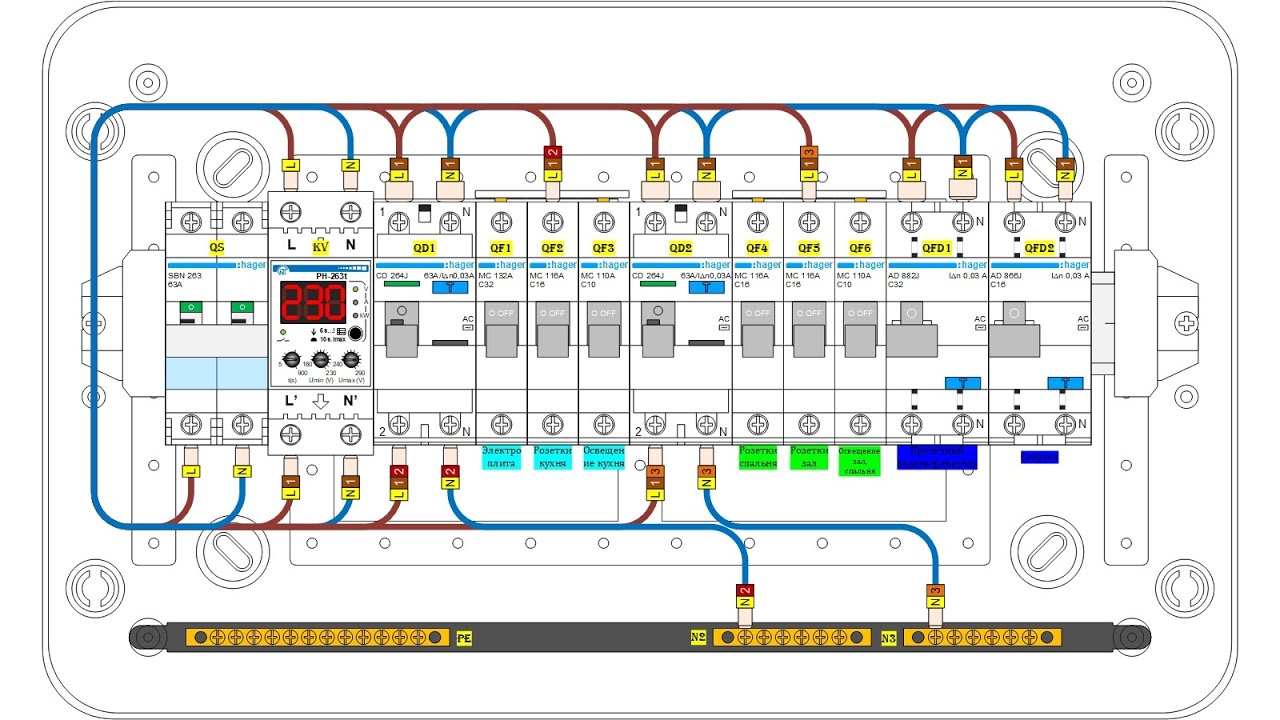Click the N input terminal screw on KV relay
This screenshot has height=720, width=1280.
point(350,212)
